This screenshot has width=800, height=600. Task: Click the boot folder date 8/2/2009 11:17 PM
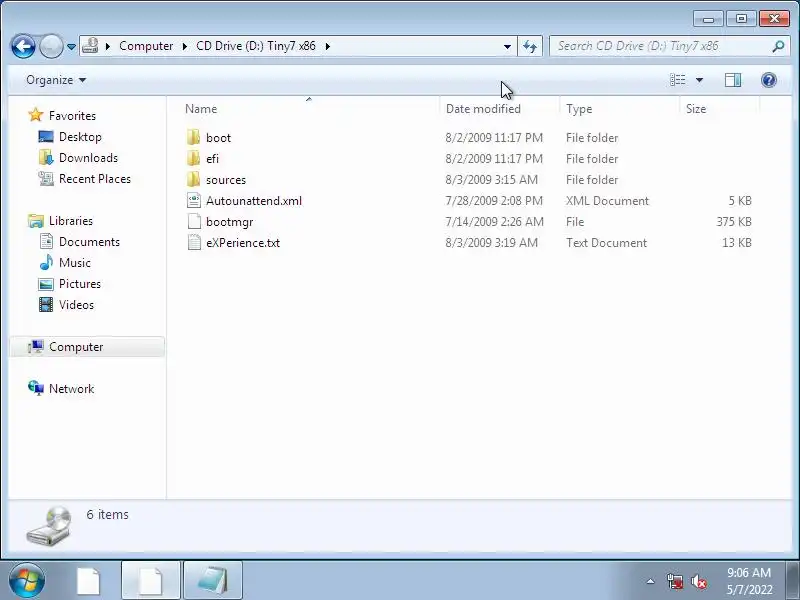[494, 138]
